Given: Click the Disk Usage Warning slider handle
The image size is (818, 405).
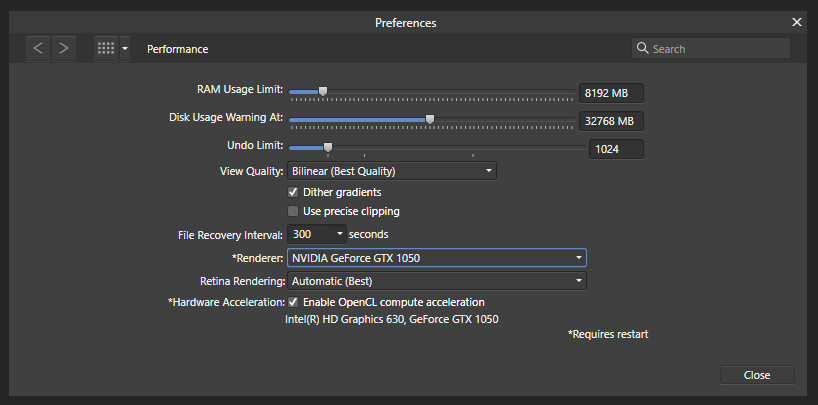Looking at the screenshot, I should tap(430, 120).
